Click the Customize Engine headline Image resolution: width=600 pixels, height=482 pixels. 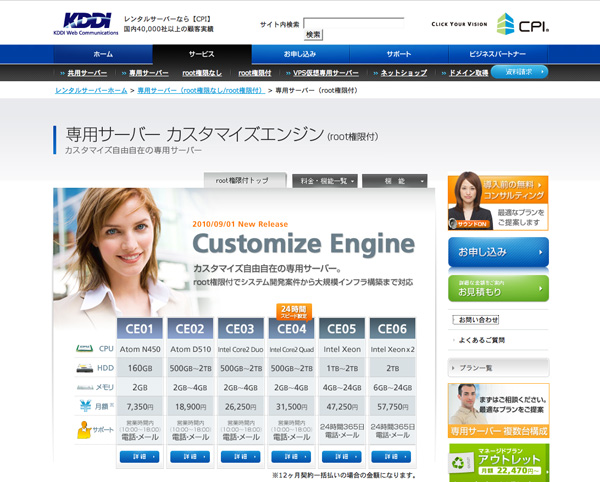coord(304,244)
